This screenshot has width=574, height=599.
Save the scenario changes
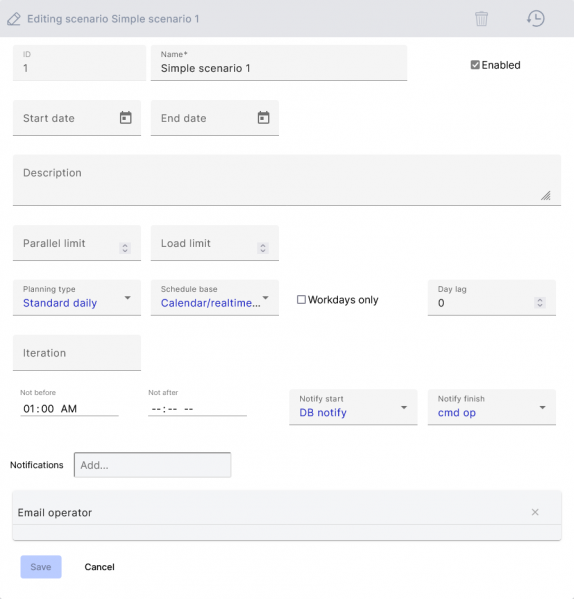coord(41,567)
